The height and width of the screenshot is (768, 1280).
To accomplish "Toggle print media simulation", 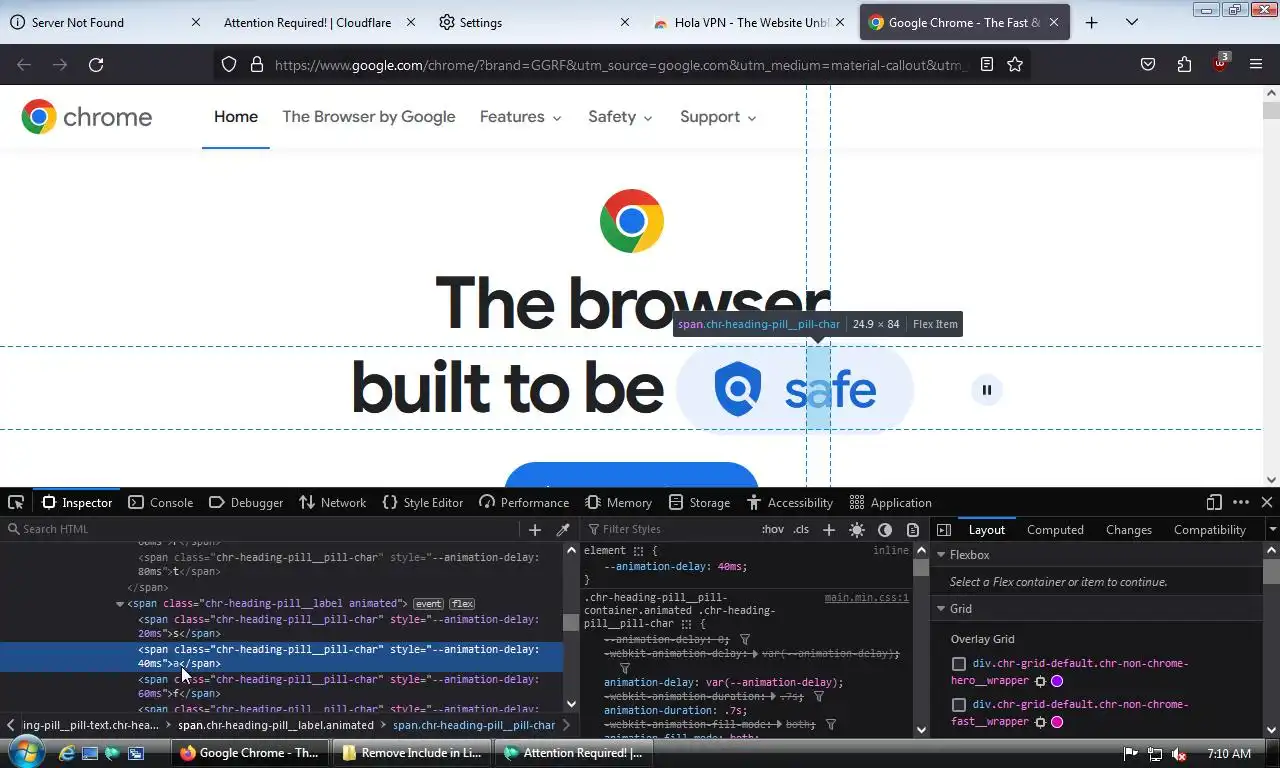I will pos(913,530).
